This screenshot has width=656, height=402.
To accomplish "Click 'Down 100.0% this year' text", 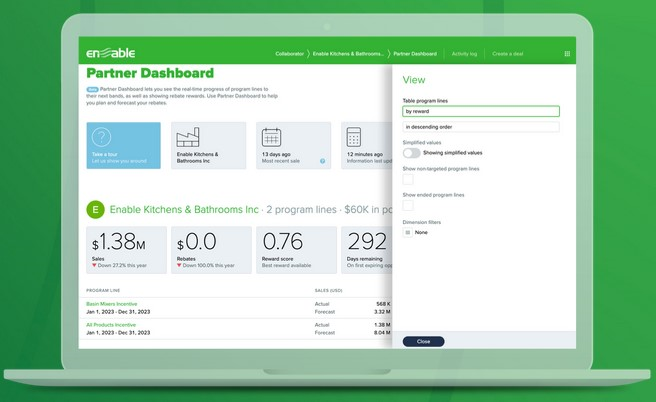I will pos(209,266).
